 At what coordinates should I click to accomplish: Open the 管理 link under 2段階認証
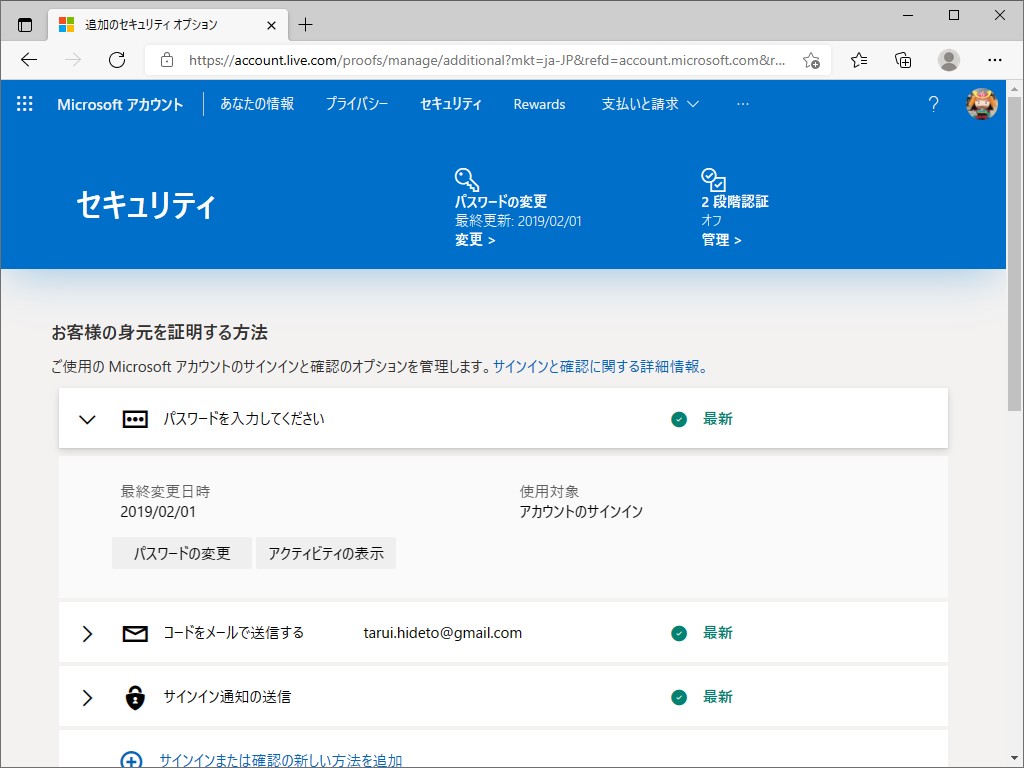[x=716, y=239]
